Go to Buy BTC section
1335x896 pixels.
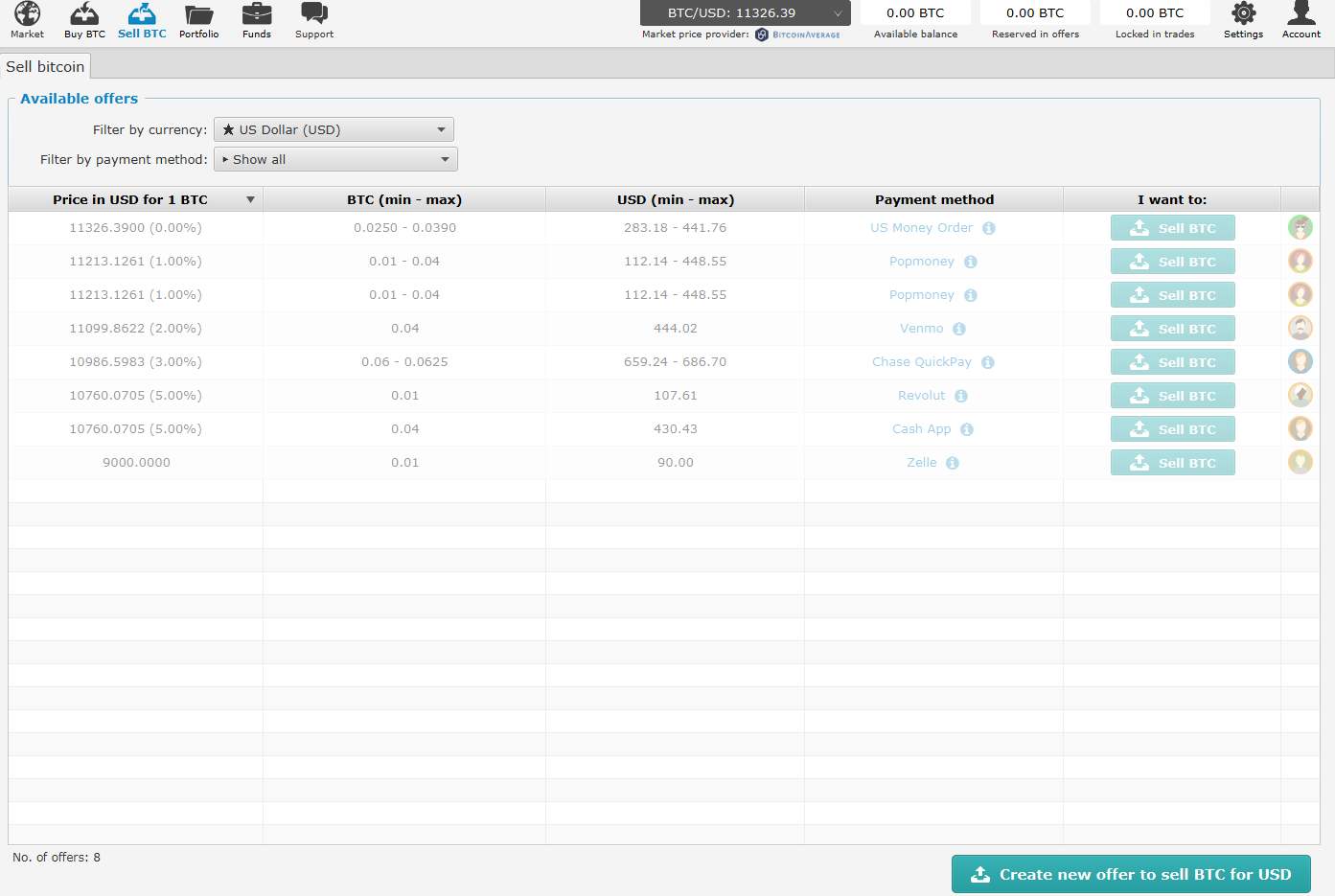tap(84, 20)
